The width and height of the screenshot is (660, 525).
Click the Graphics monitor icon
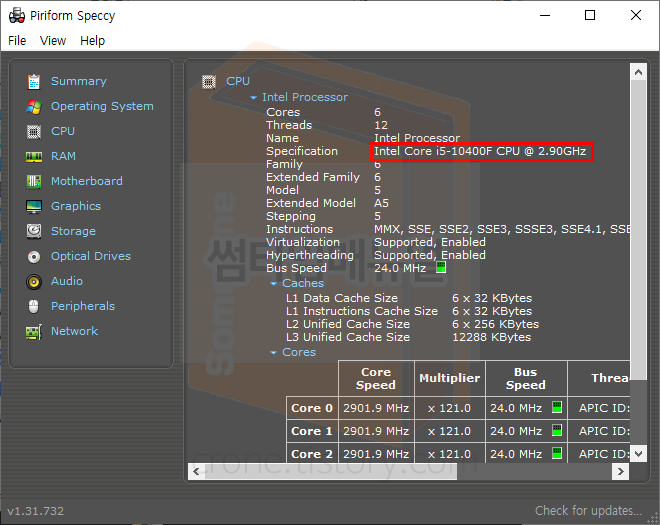[x=34, y=207]
